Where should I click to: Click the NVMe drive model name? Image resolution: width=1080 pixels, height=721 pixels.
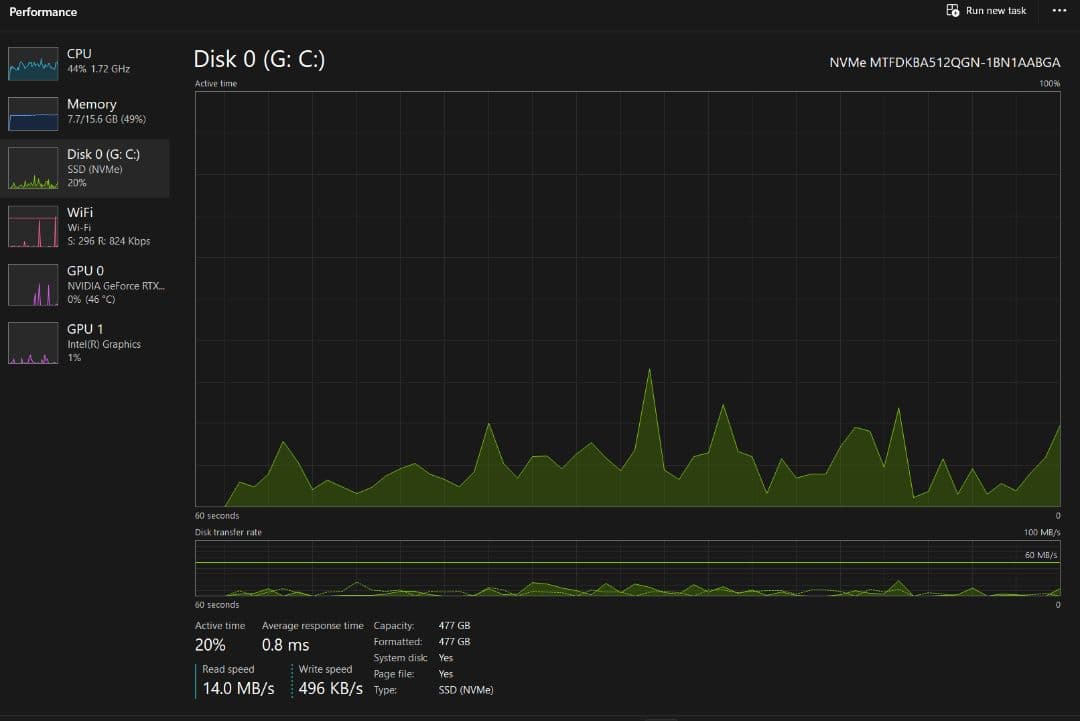[x=944, y=62]
